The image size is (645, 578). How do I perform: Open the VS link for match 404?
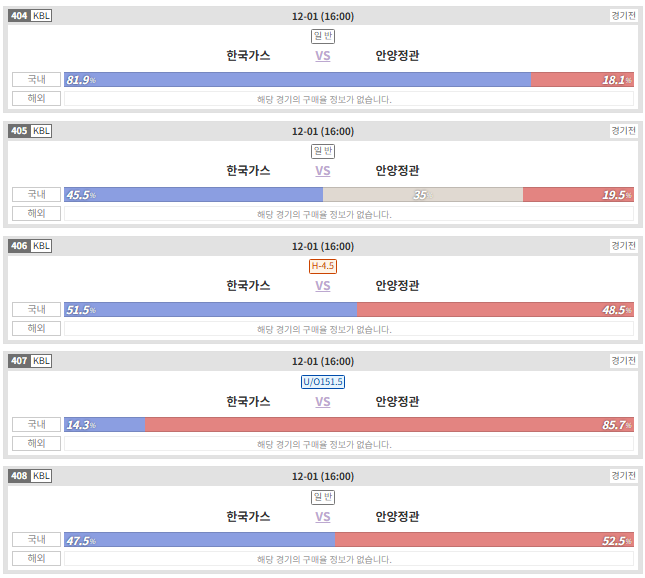[323, 56]
